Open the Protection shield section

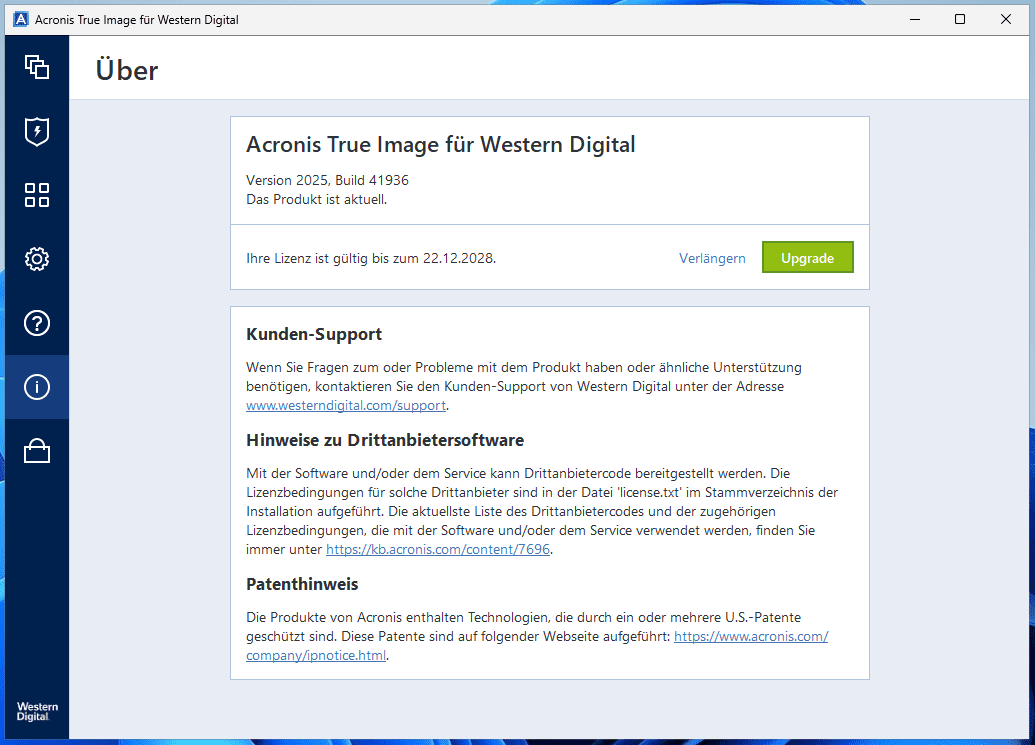tap(37, 131)
